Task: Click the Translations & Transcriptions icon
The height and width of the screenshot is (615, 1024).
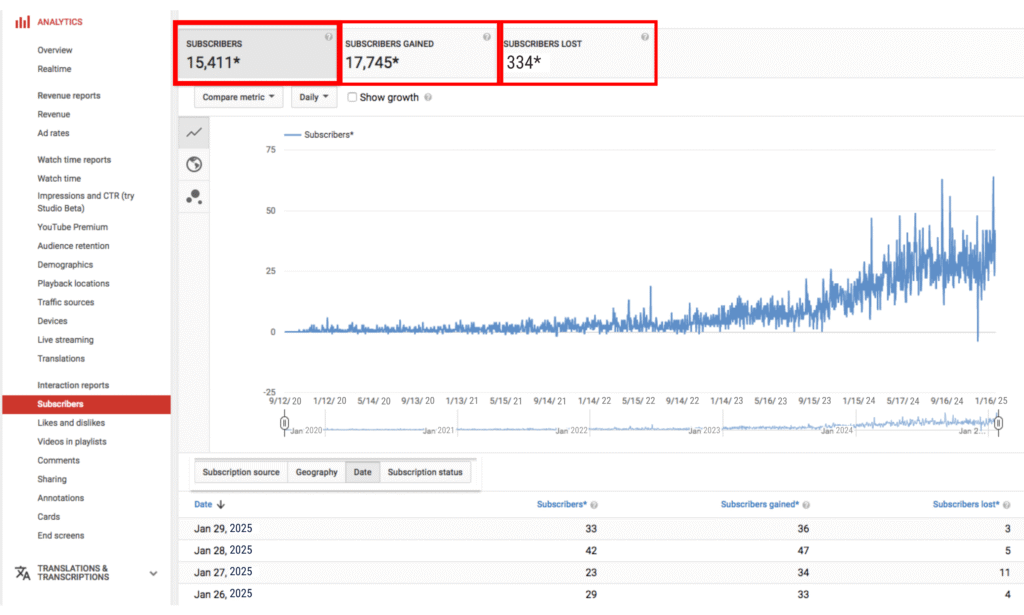Action: (x=22, y=573)
